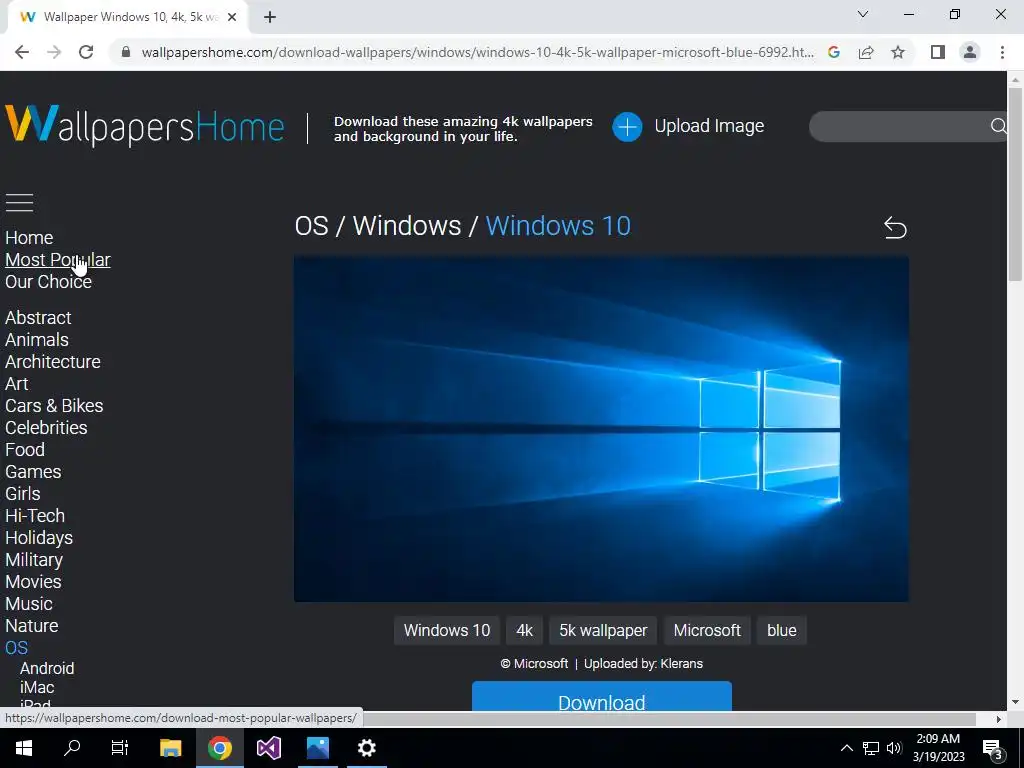
Task: Open the Windows Start menu
Action: (x=24, y=748)
